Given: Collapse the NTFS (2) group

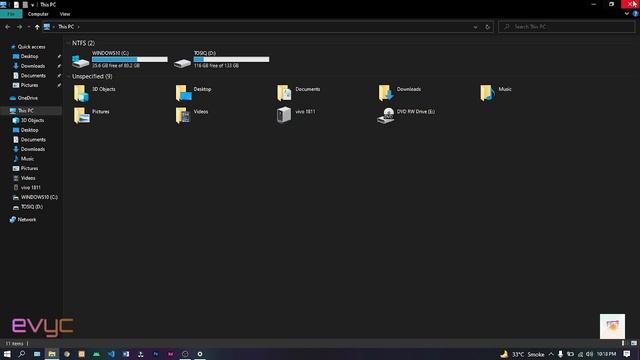Looking at the screenshot, I should pos(68,43).
